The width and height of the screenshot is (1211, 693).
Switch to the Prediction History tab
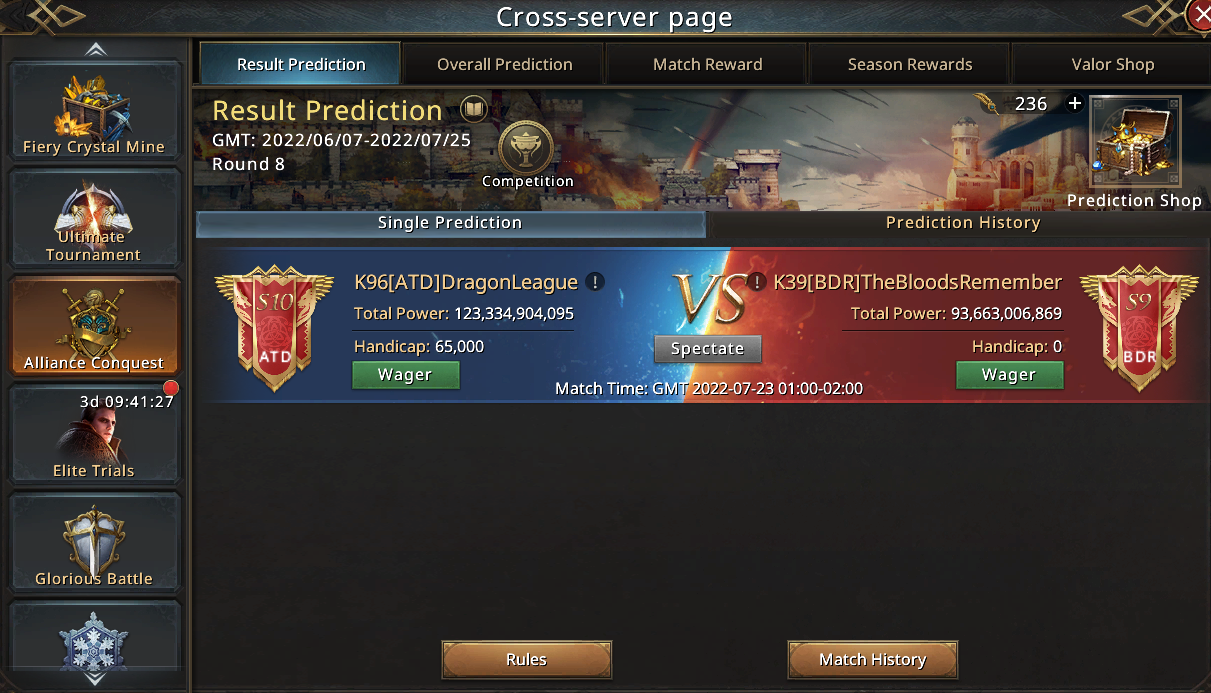tap(963, 223)
